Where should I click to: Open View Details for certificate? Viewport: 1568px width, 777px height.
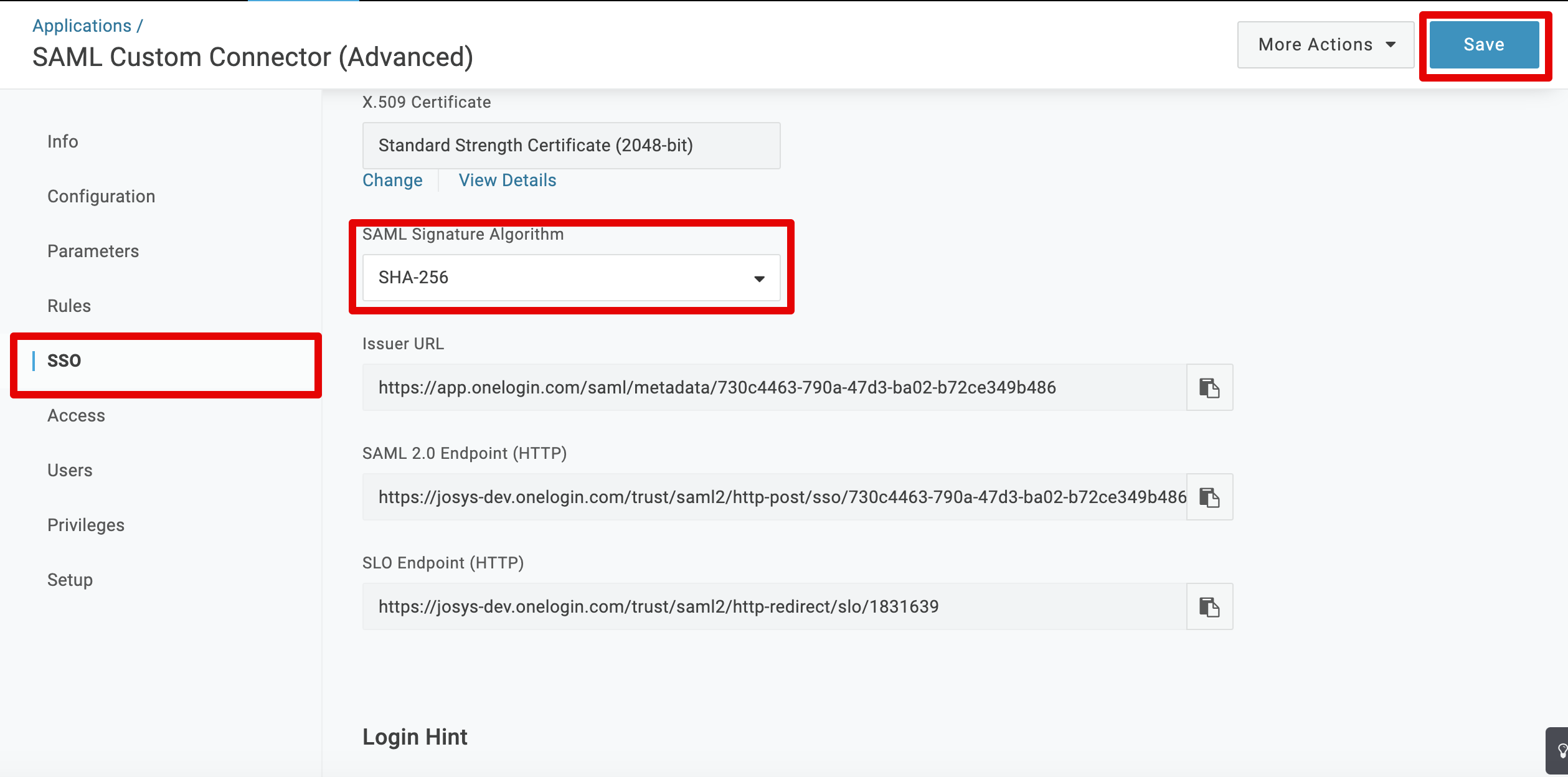pos(507,181)
